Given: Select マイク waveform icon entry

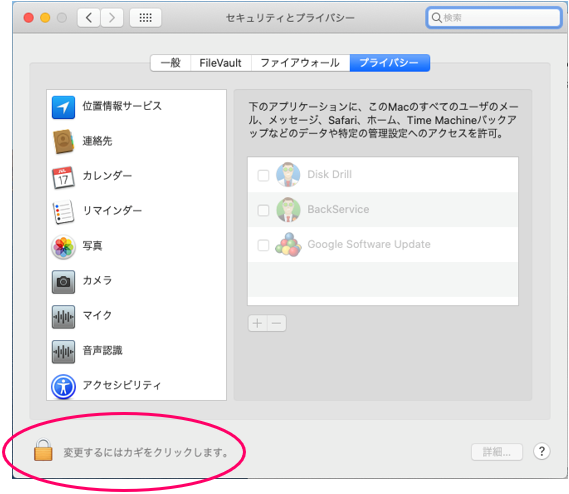Looking at the screenshot, I should point(64,317).
